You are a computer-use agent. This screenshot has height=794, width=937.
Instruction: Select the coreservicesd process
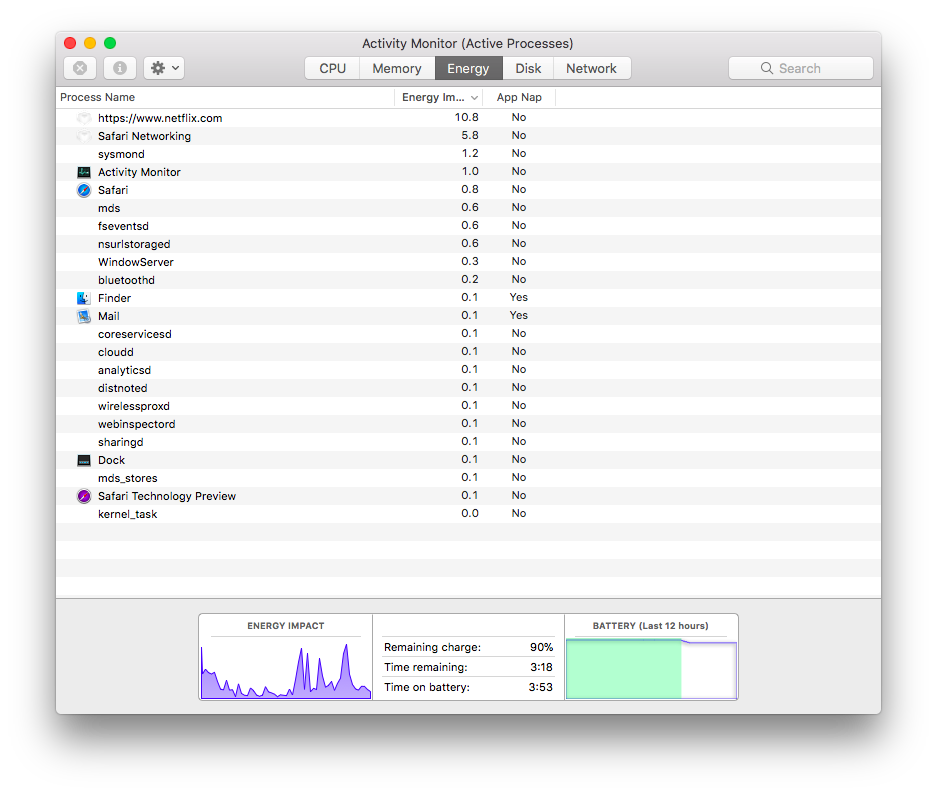(135, 334)
